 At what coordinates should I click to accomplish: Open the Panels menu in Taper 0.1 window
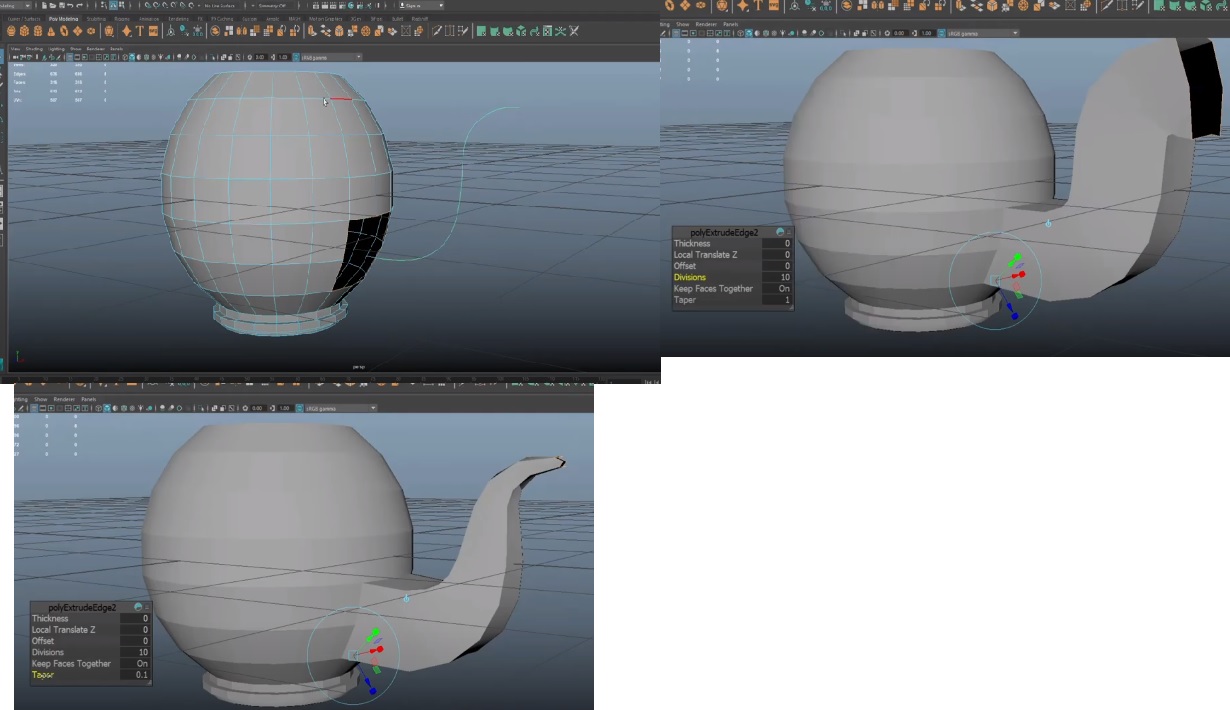[89, 399]
